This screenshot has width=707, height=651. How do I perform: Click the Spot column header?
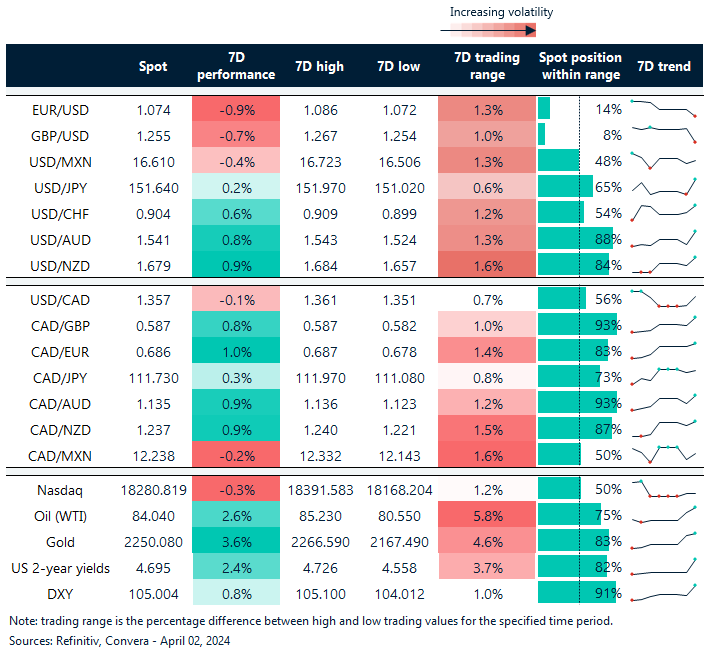[152, 66]
